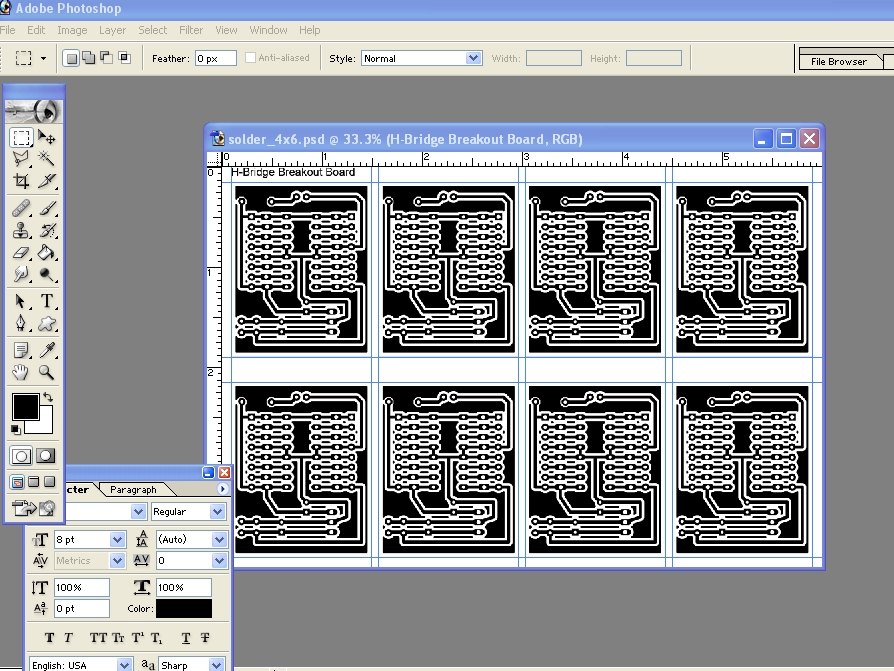
Task: Apply Faux Bold text style
Action: 50,638
